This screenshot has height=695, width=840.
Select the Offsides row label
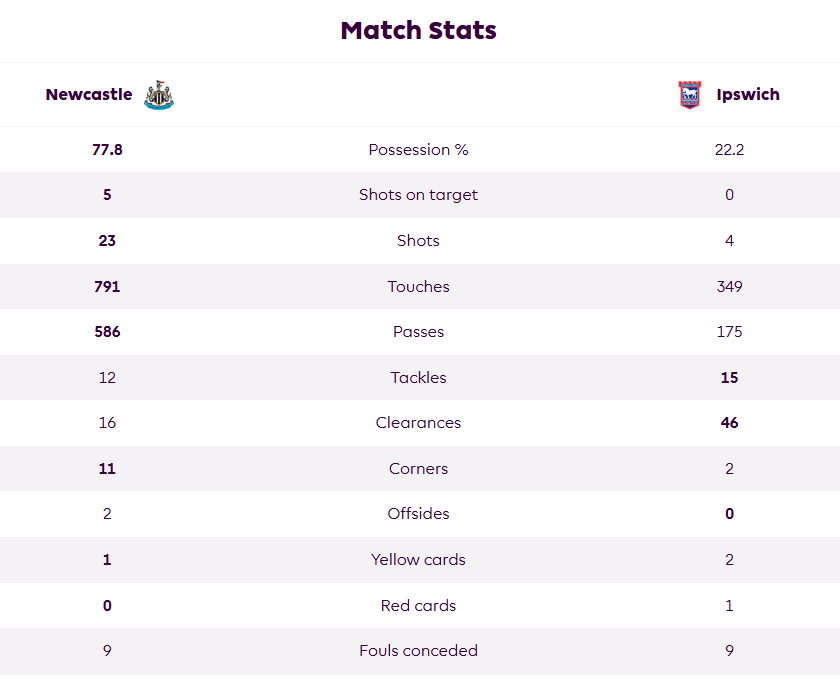pyautogui.click(x=418, y=514)
